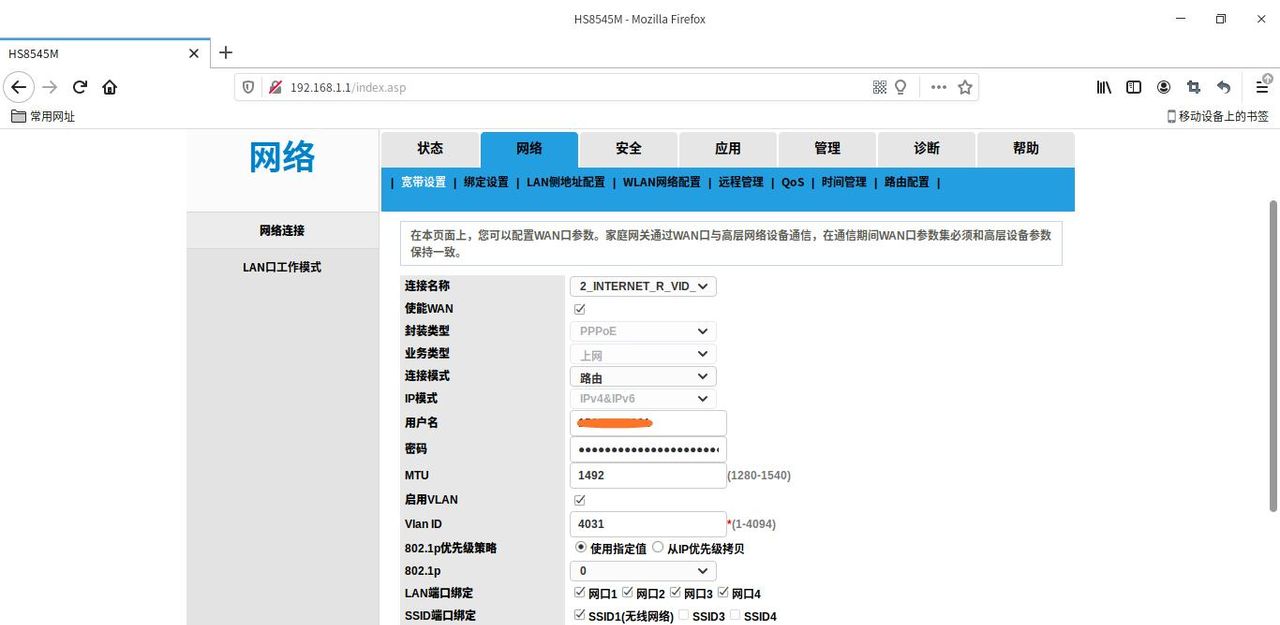The width and height of the screenshot is (1280, 625).
Task: Click the 用户名 input field
Action: 648,423
